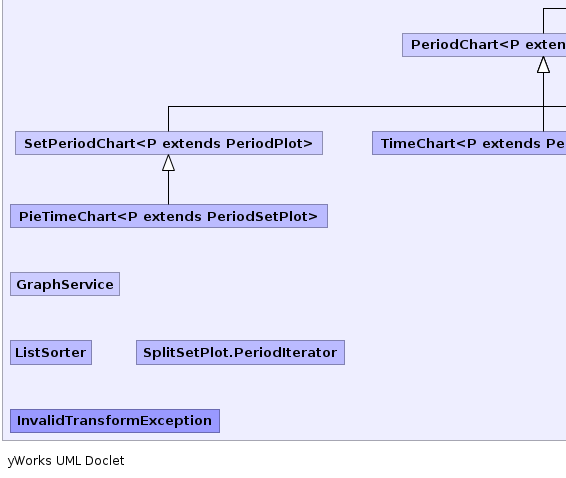Click inheritance arrowhead below SetPeriodChart
Screen dimensions: 566x478
169,163
